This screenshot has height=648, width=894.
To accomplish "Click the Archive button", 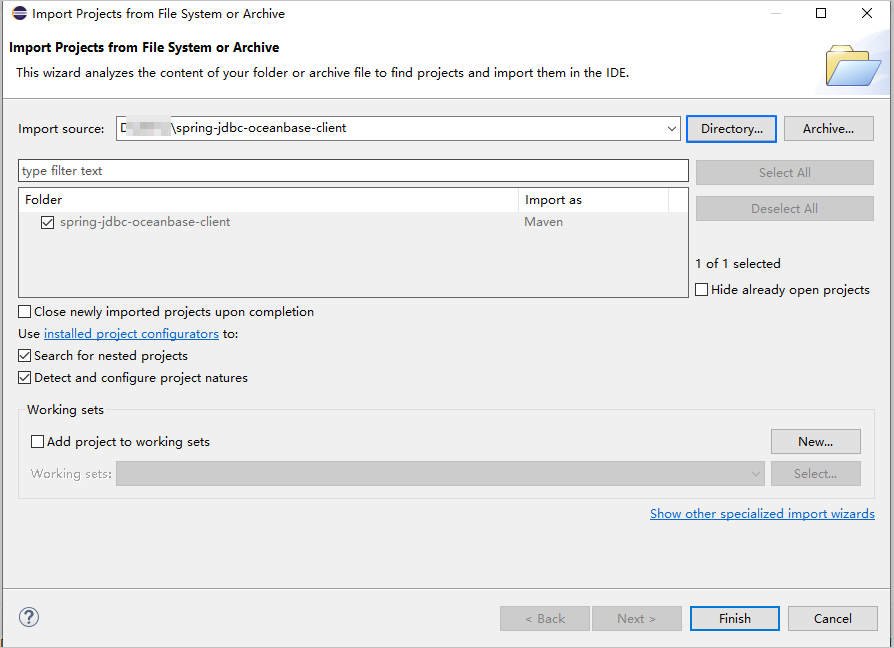I will (x=828, y=129).
